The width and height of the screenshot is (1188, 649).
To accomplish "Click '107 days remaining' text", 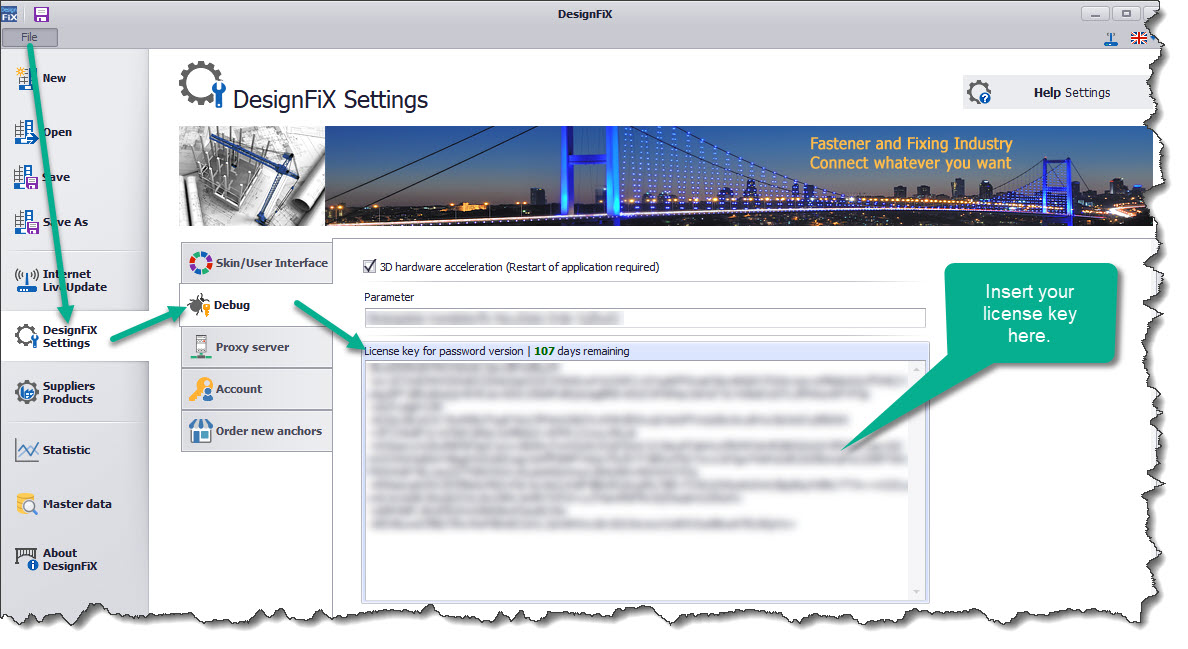I will pyautogui.click(x=582, y=351).
